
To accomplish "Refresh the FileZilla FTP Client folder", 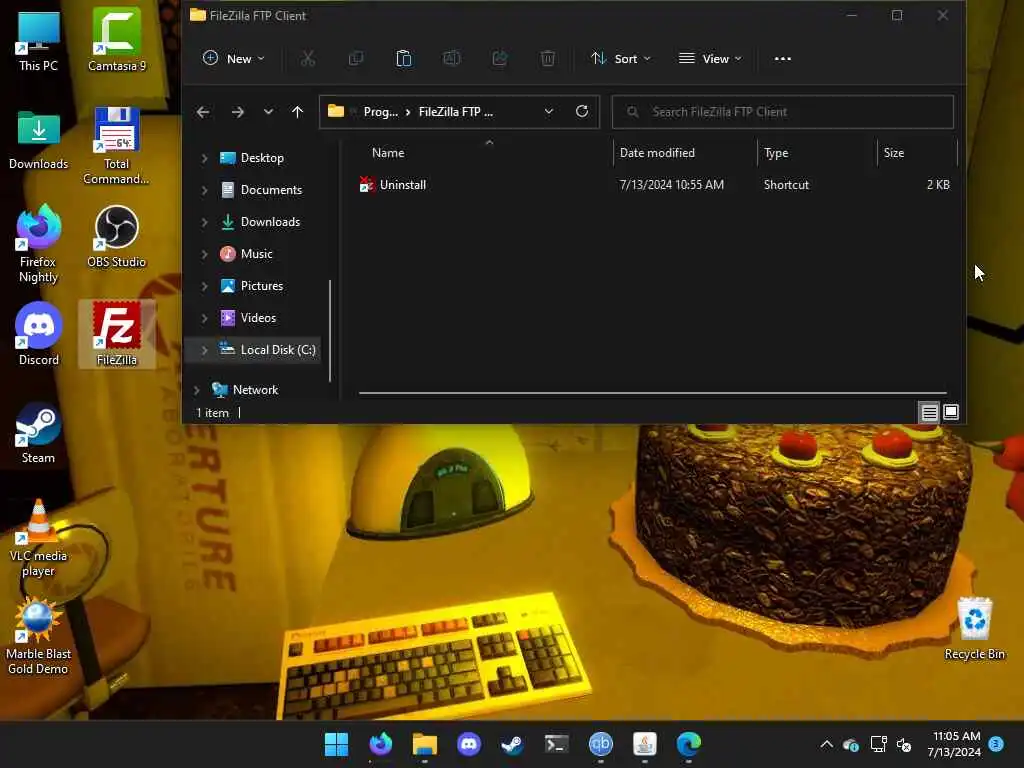I will point(582,112).
